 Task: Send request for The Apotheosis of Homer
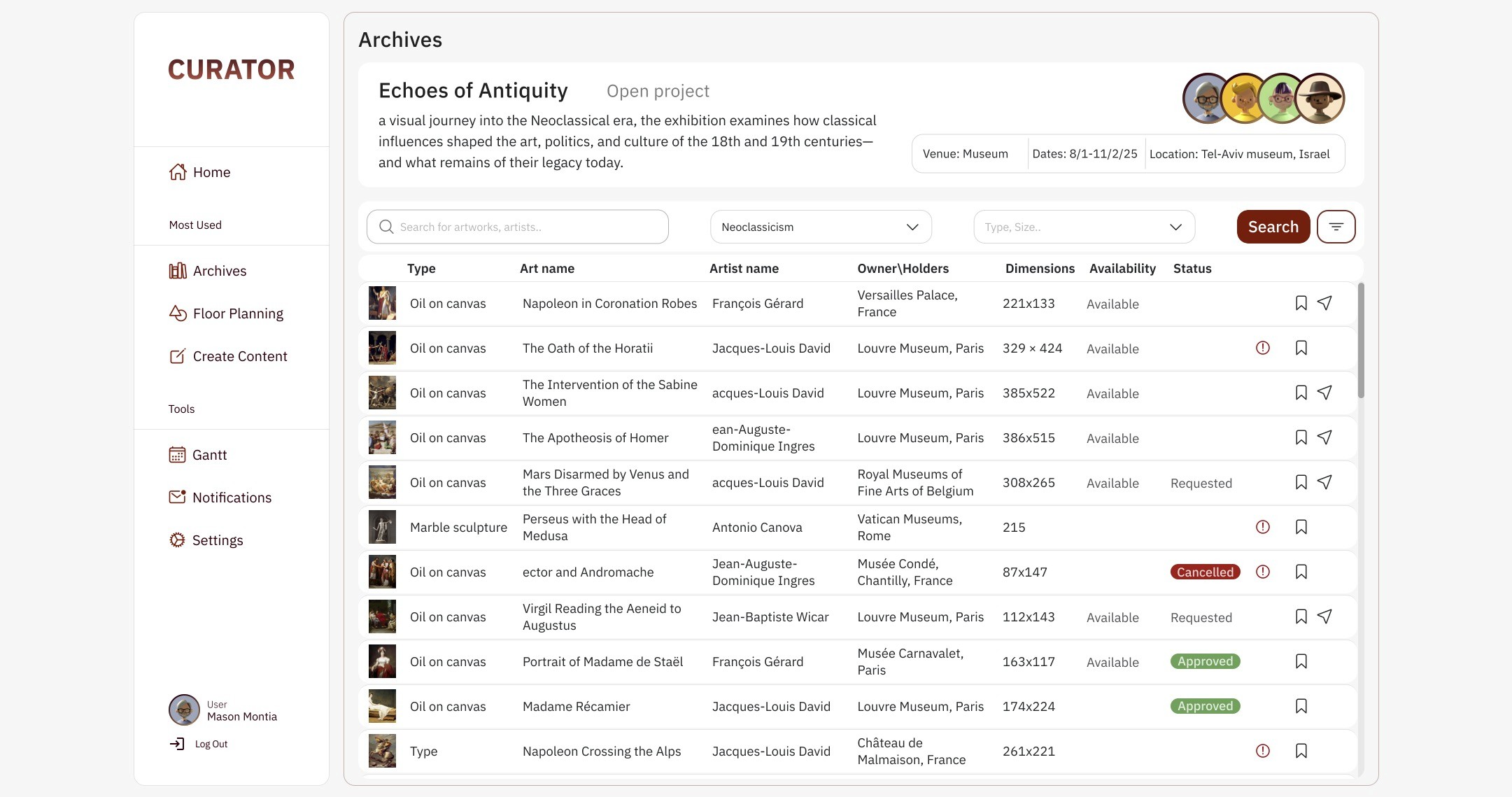click(1324, 437)
